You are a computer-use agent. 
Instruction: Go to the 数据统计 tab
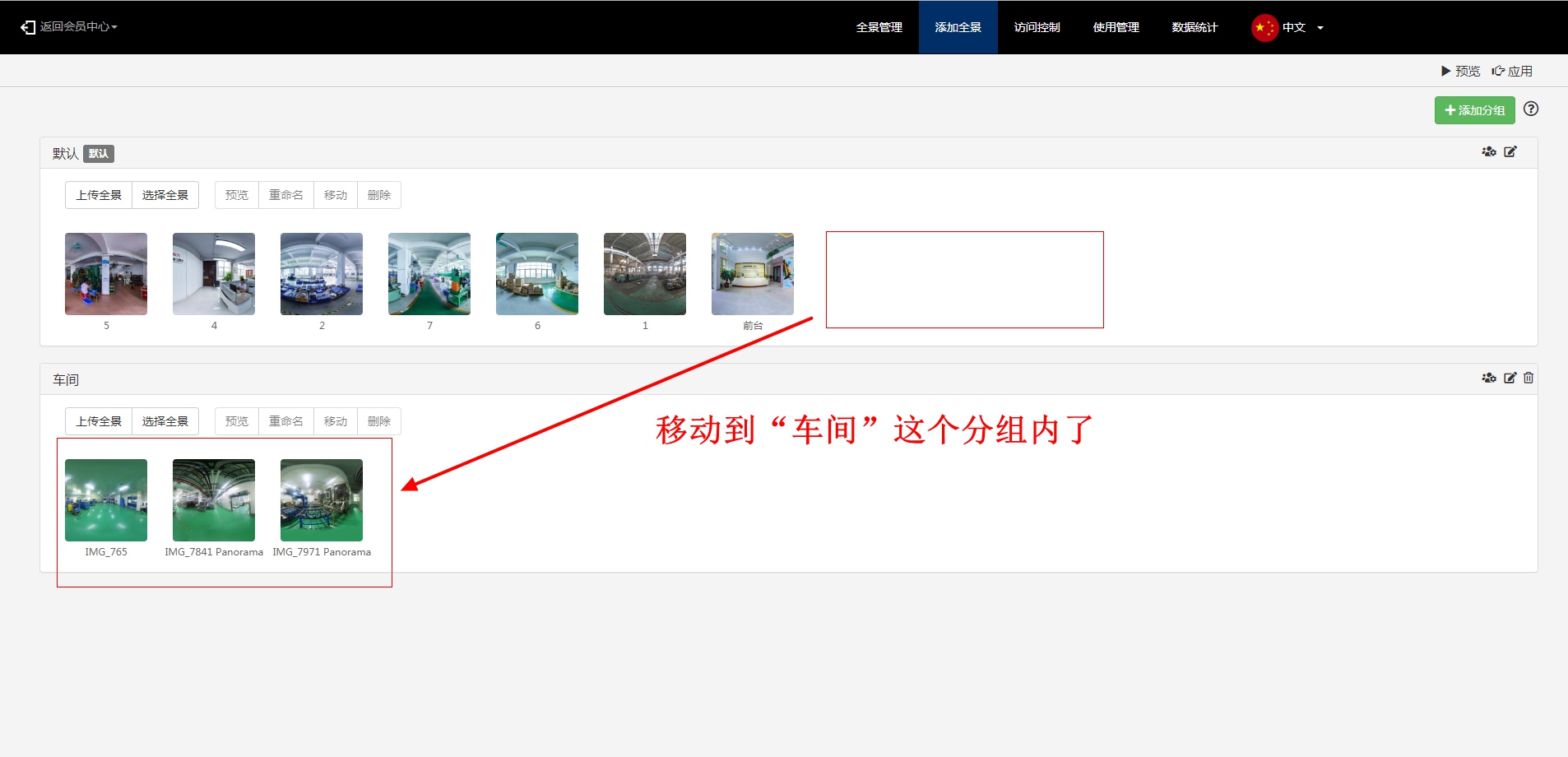pyautogui.click(x=1195, y=28)
